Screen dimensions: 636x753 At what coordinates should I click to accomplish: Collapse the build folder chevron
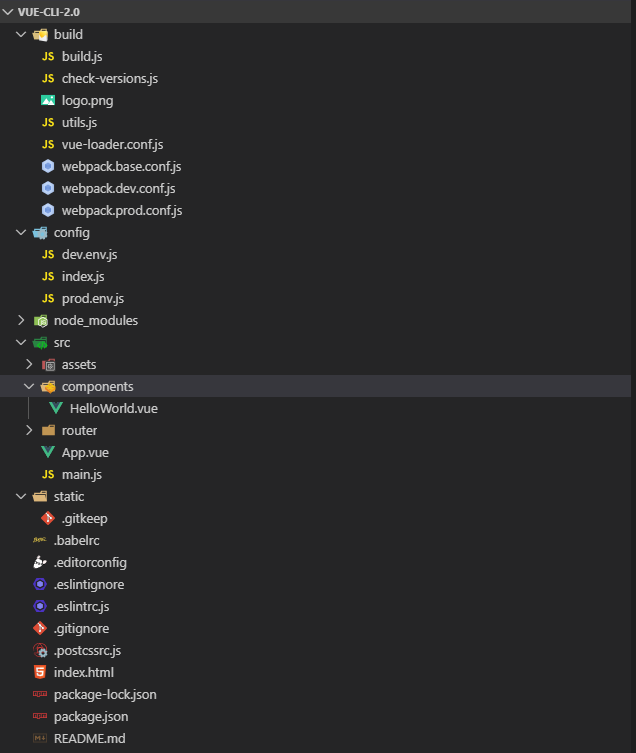point(21,35)
